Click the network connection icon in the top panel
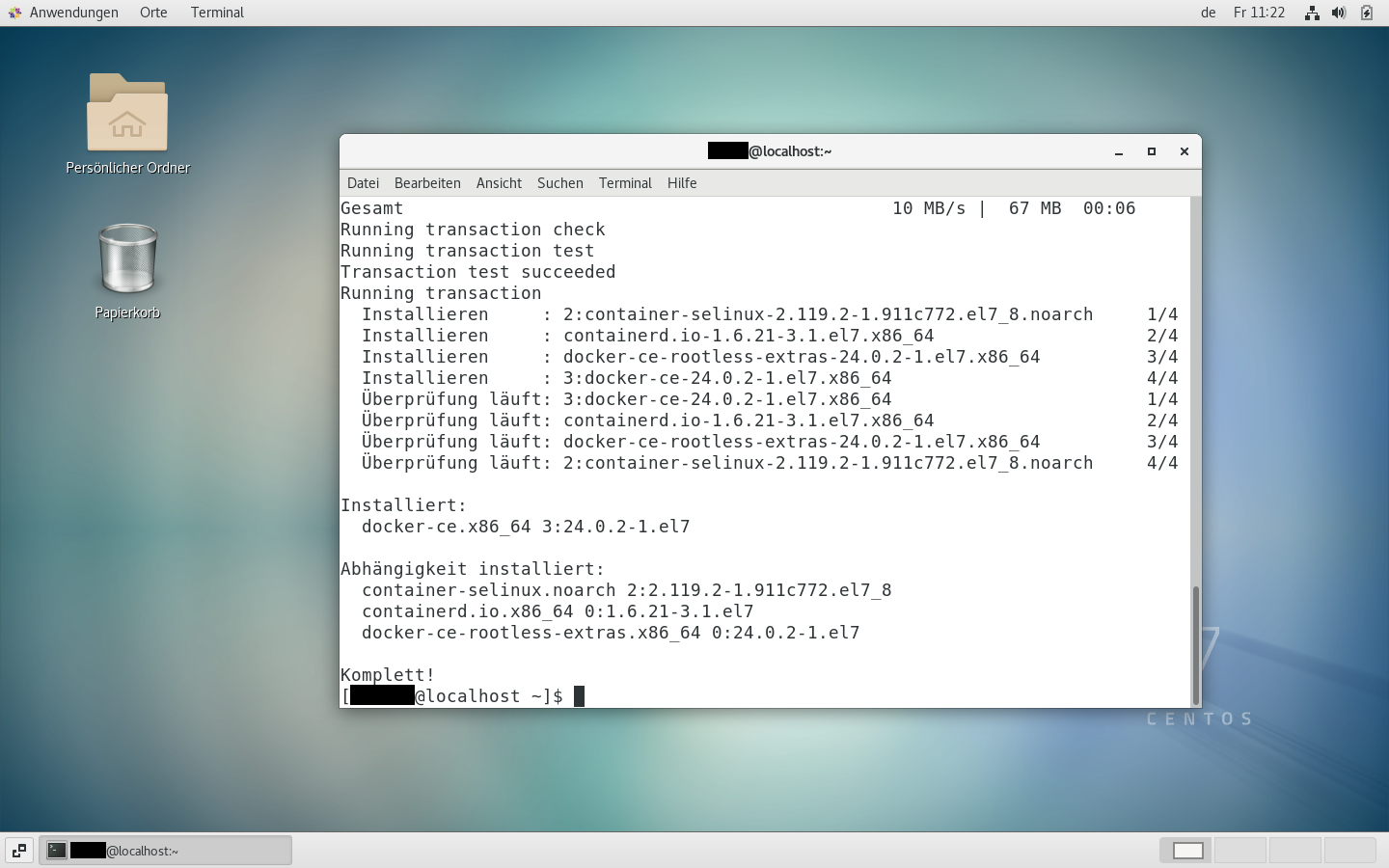1389x868 pixels. 1312,13
